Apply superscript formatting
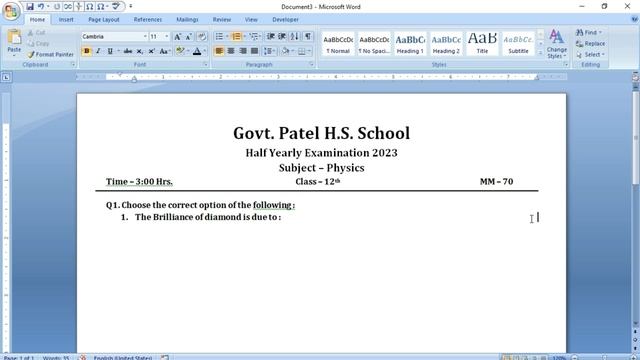Viewport: 640px width, 360px height. 151,51
